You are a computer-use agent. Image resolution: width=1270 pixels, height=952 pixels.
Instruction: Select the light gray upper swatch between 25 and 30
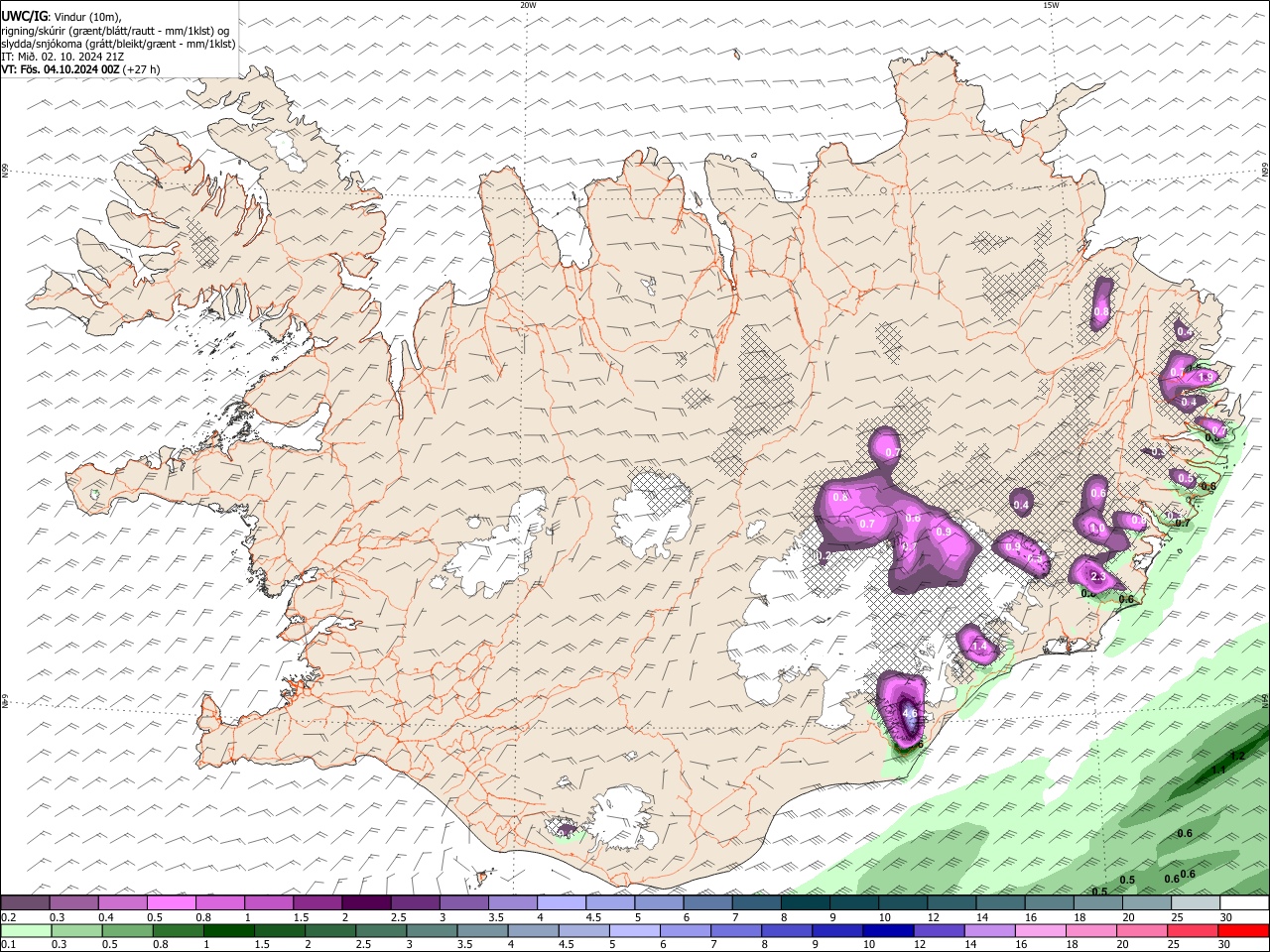(x=1196, y=902)
